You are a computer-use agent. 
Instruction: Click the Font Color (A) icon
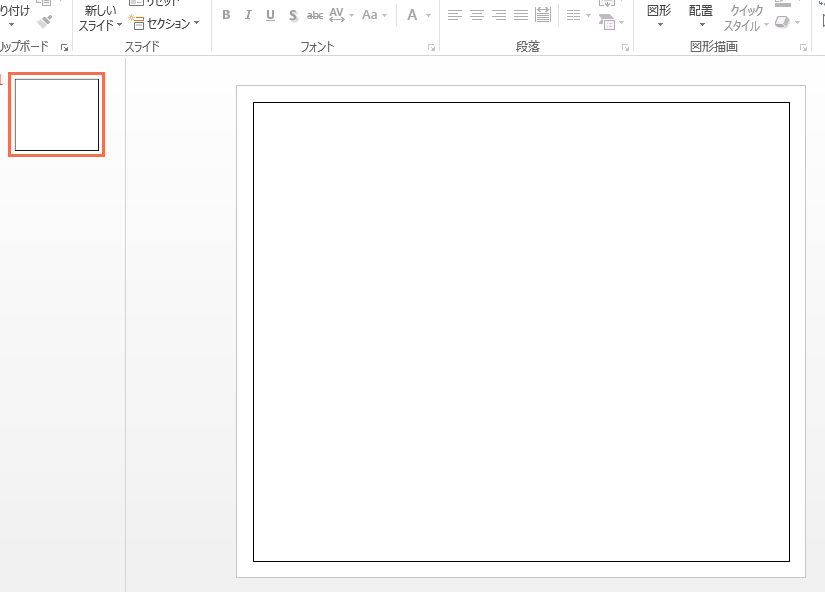(412, 15)
